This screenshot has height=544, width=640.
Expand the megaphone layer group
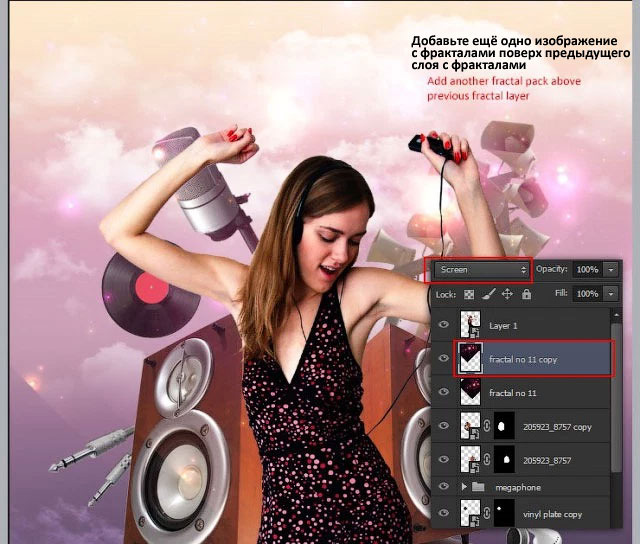click(x=464, y=487)
